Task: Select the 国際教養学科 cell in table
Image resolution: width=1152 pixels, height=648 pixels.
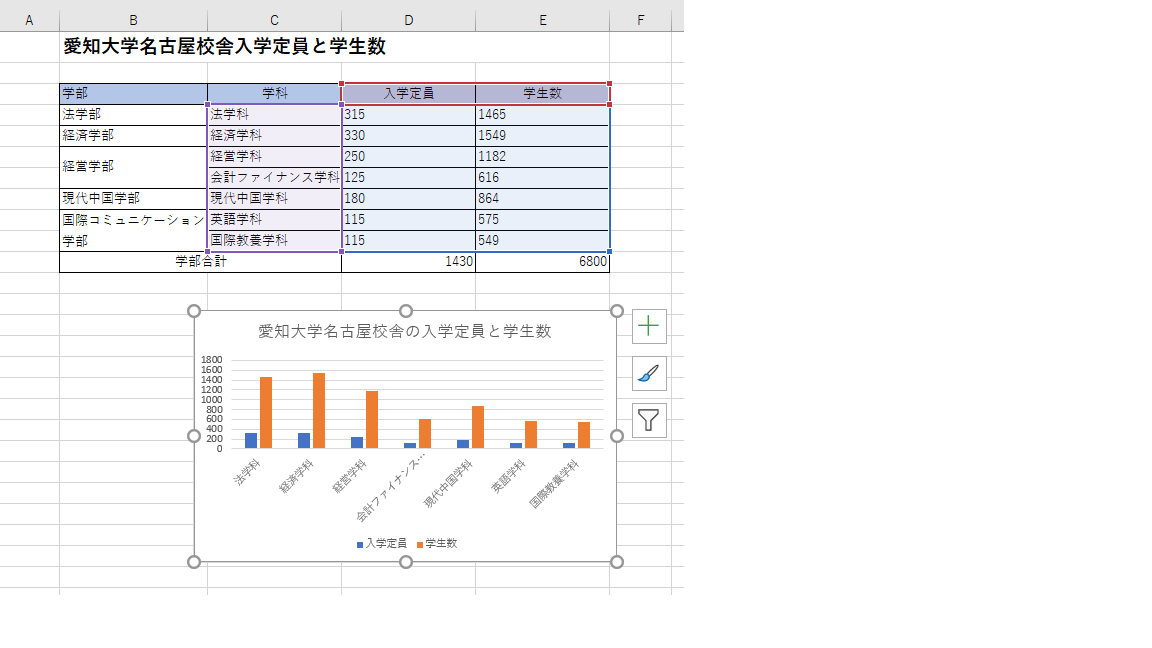Action: pyautogui.click(x=274, y=240)
